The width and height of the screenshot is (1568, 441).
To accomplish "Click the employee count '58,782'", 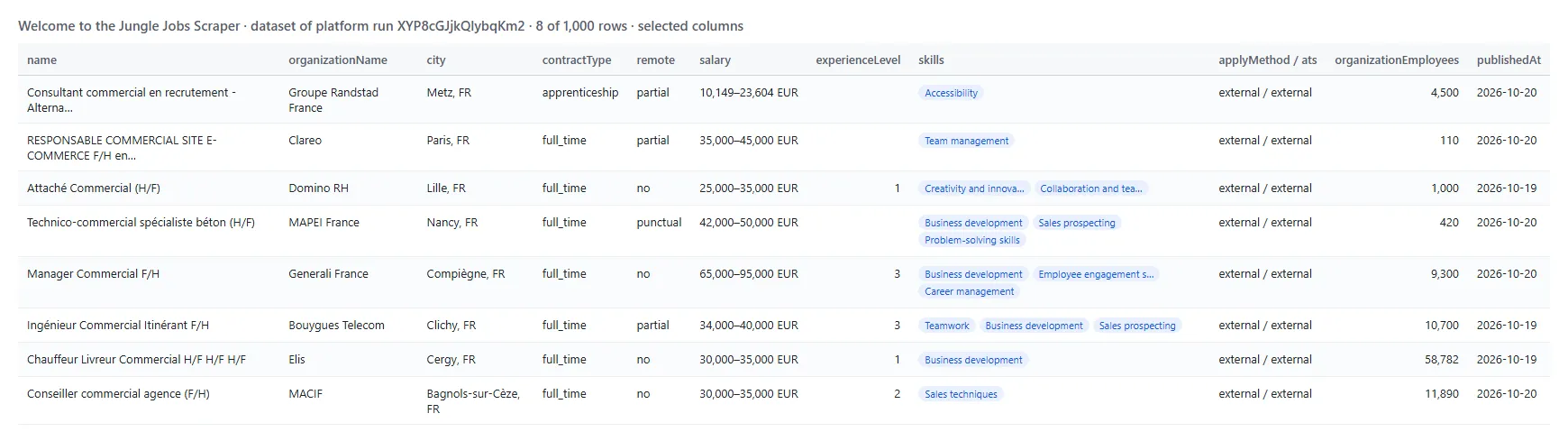I will [1442, 360].
